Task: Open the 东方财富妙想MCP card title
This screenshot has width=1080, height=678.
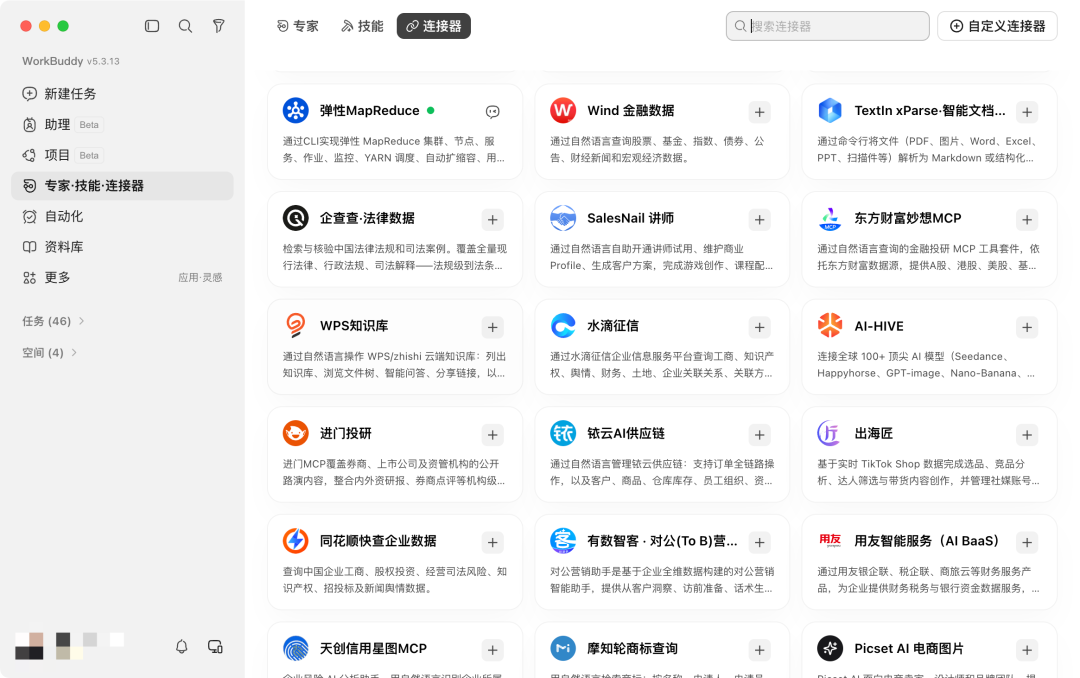Action: [908, 218]
